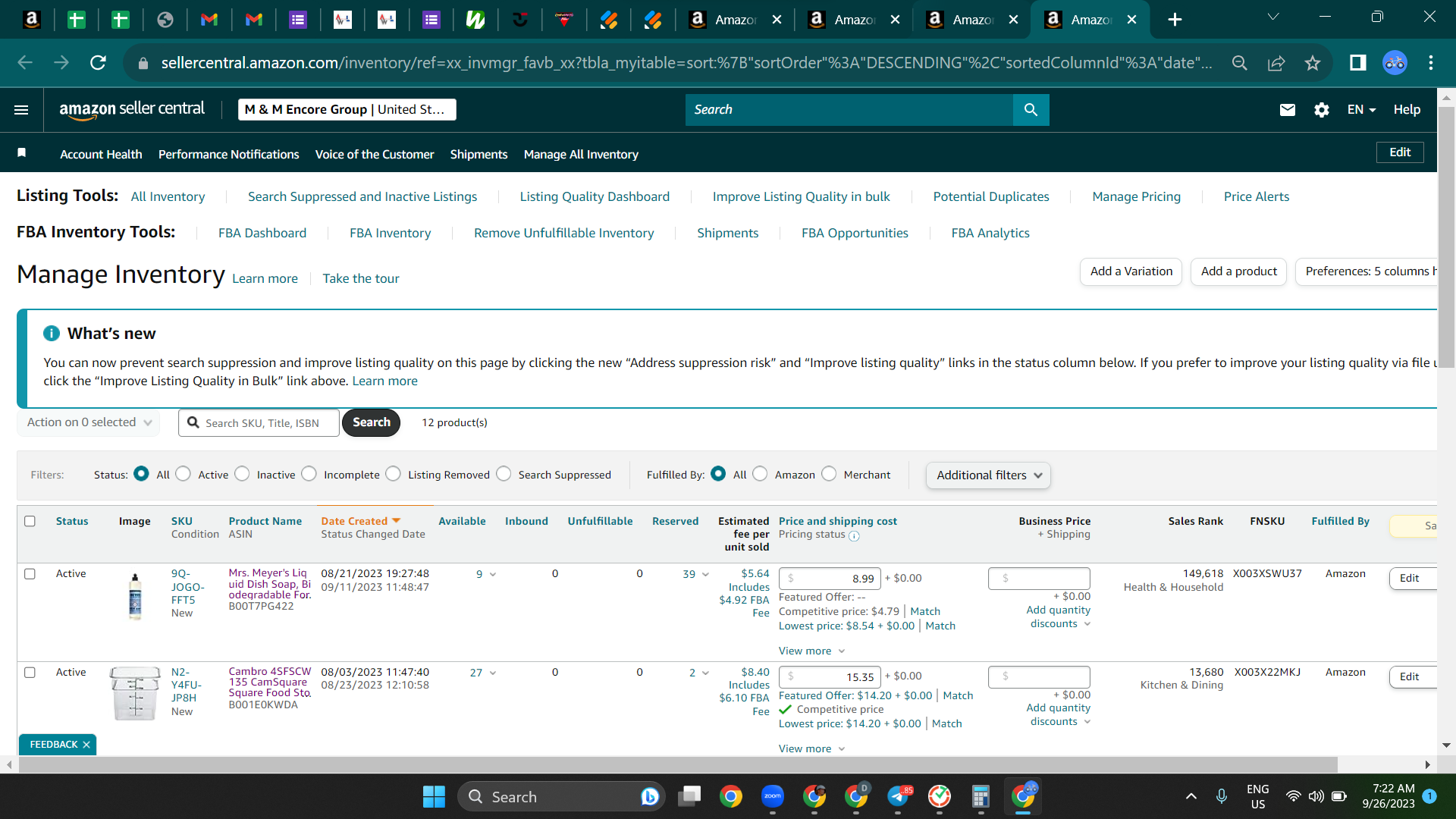Open the EN language dropdown
This screenshot has height=819, width=1456.
pyautogui.click(x=1361, y=110)
